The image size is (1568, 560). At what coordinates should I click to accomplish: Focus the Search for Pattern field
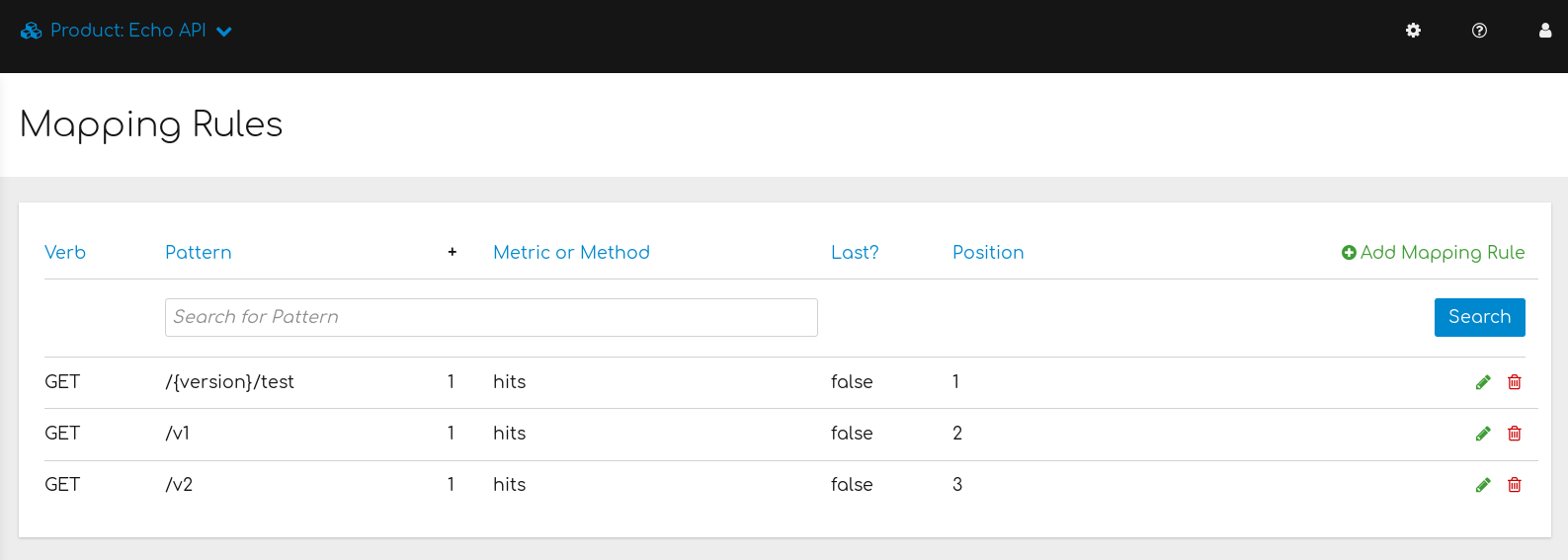491,317
